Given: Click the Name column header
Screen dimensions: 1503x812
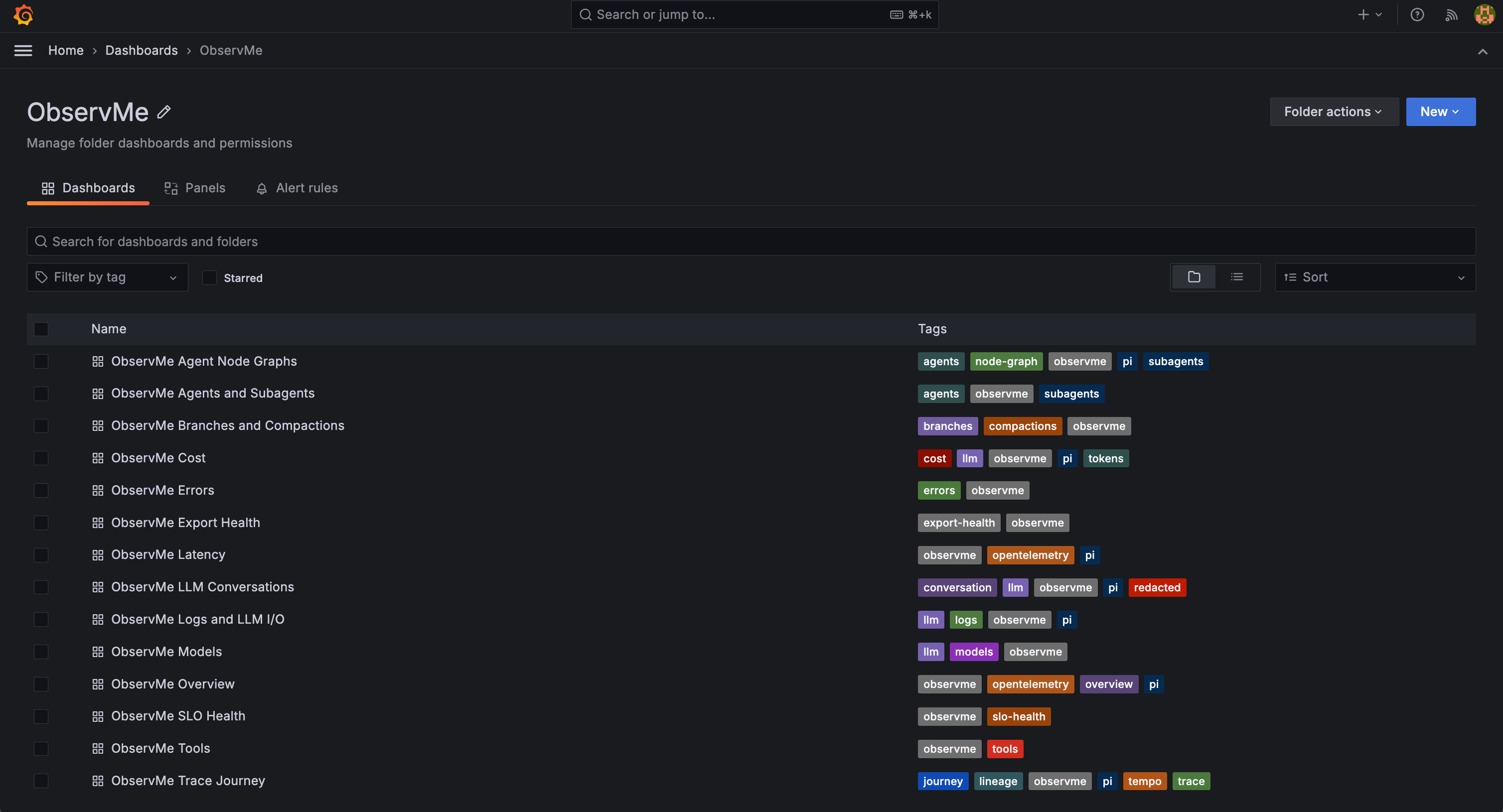Looking at the screenshot, I should tap(109, 329).
